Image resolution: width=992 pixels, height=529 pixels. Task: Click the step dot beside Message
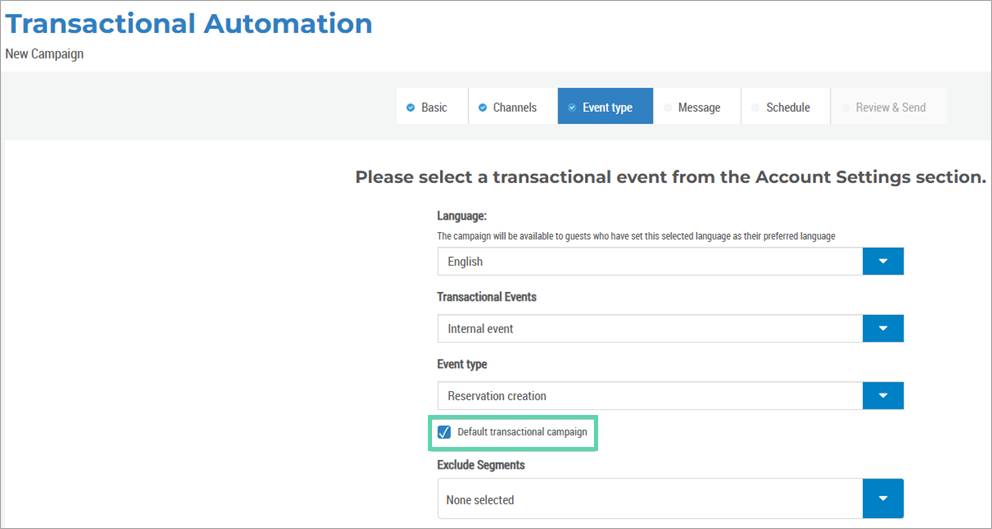click(667, 108)
